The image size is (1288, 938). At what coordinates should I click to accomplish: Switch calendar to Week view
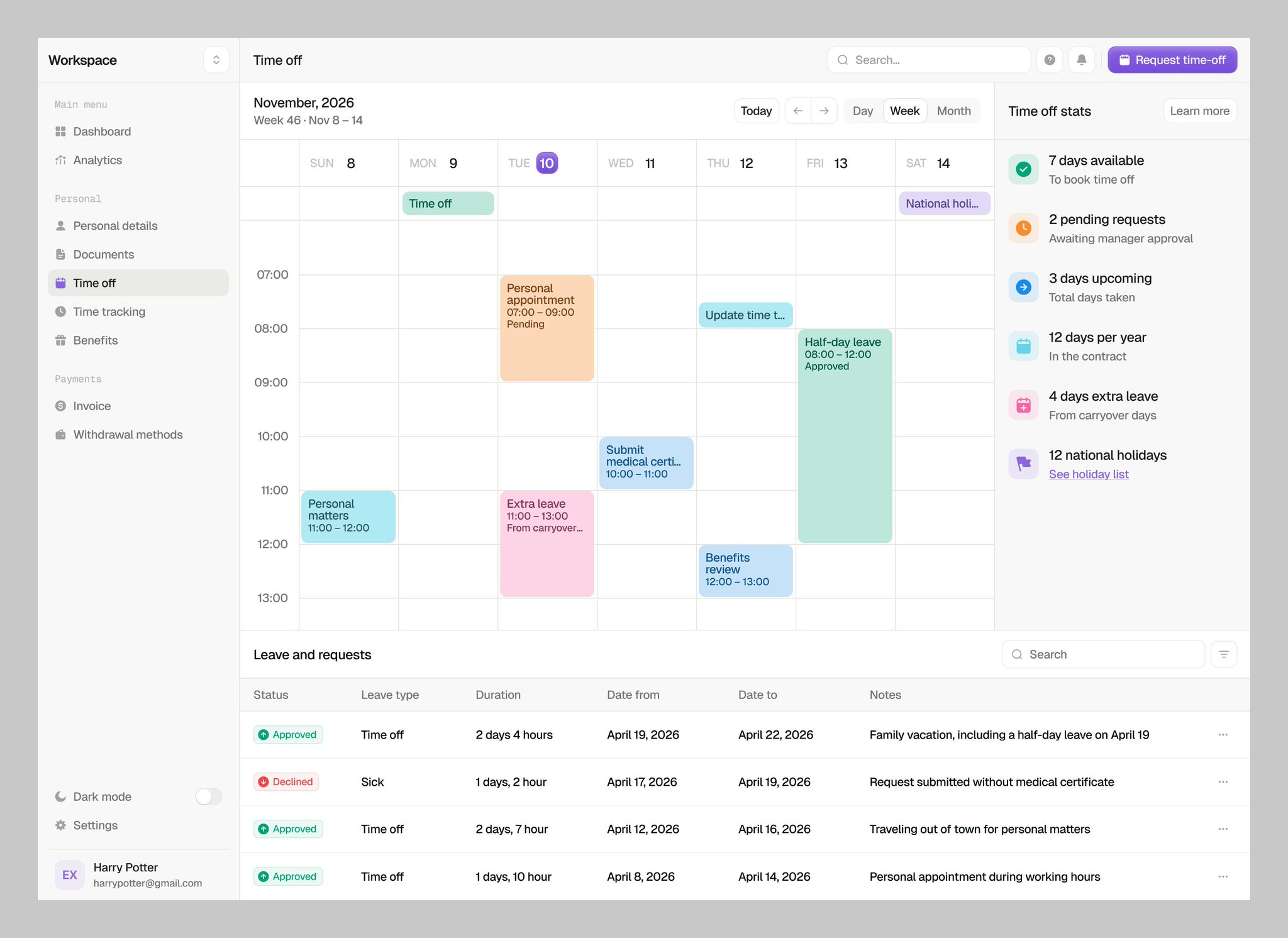point(905,111)
